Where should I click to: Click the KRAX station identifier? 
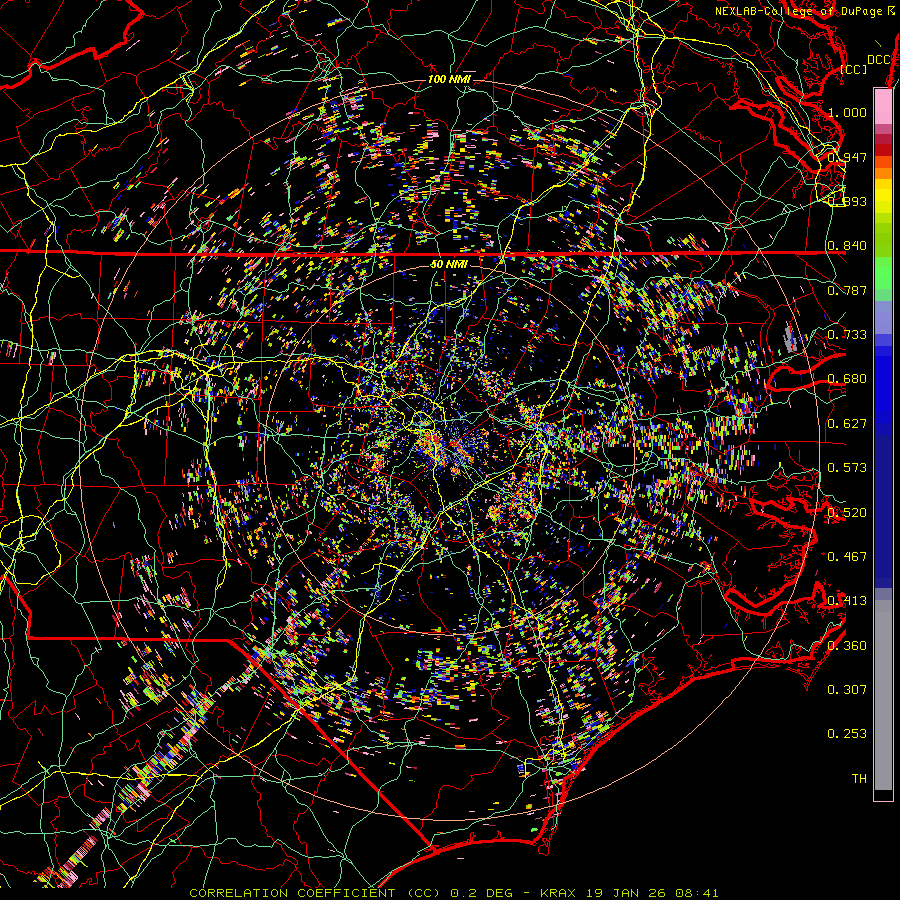tap(560, 893)
